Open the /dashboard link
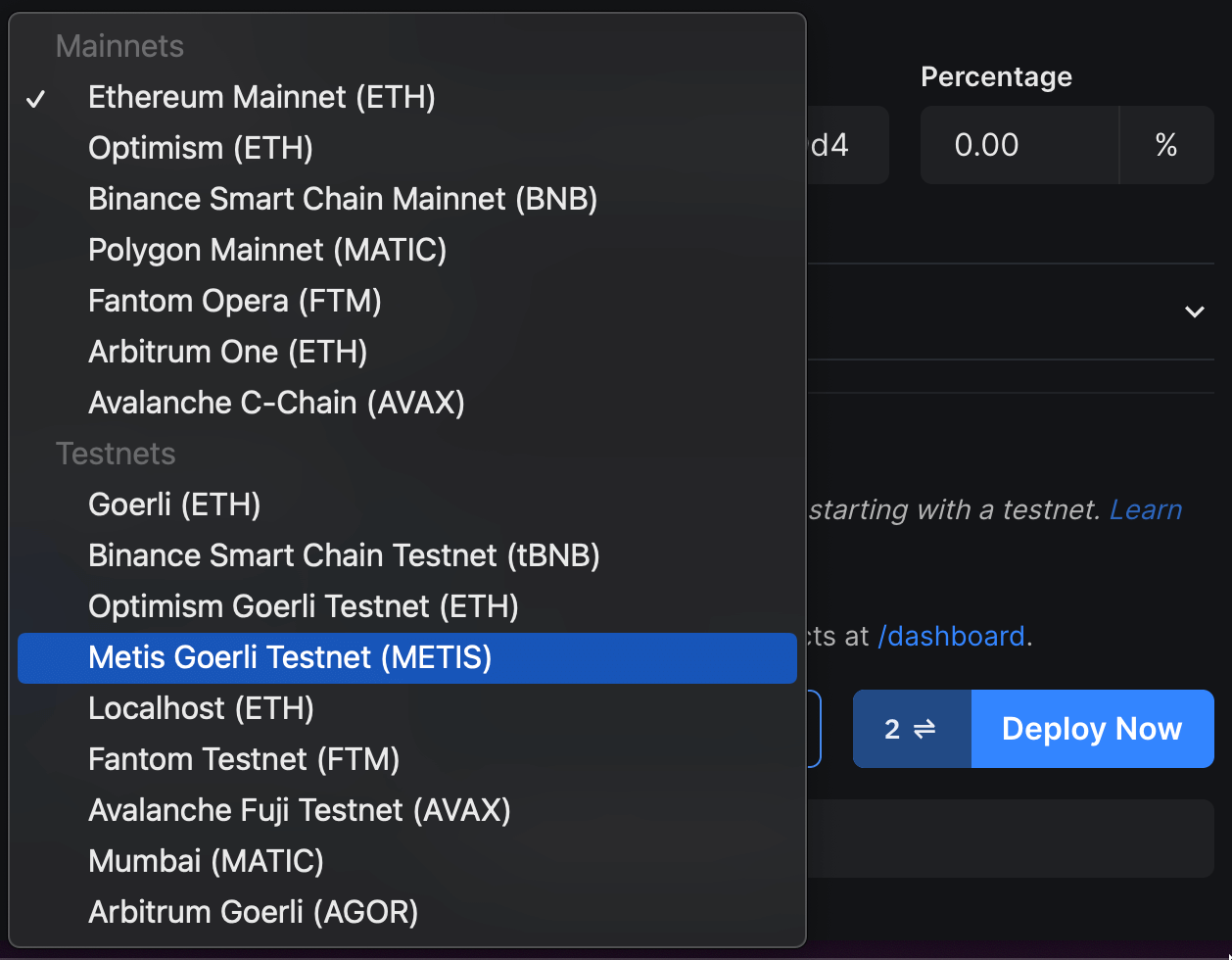 point(951,636)
